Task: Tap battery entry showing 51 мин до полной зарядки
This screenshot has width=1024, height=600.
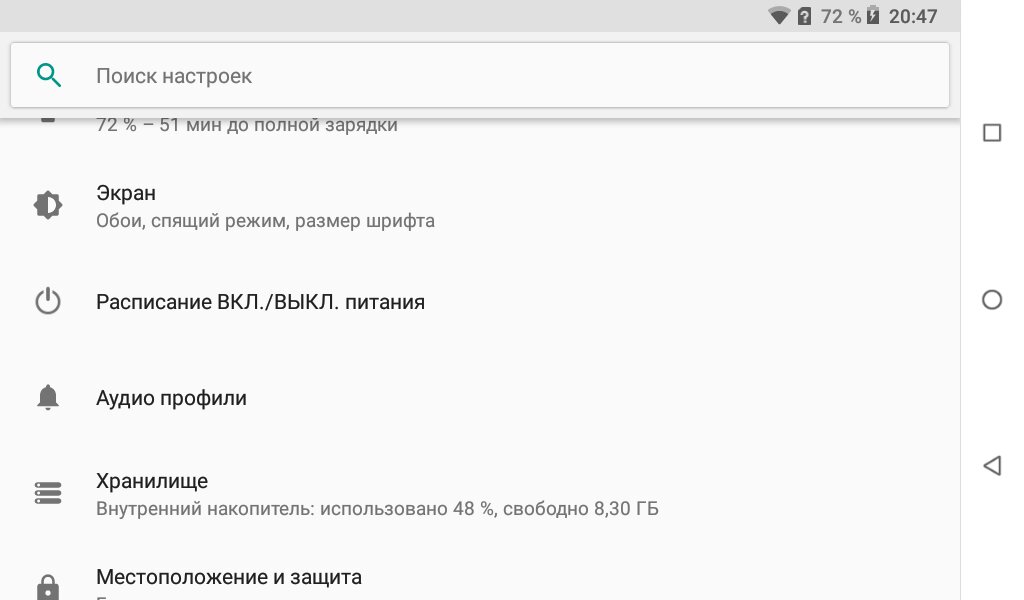Action: (247, 126)
